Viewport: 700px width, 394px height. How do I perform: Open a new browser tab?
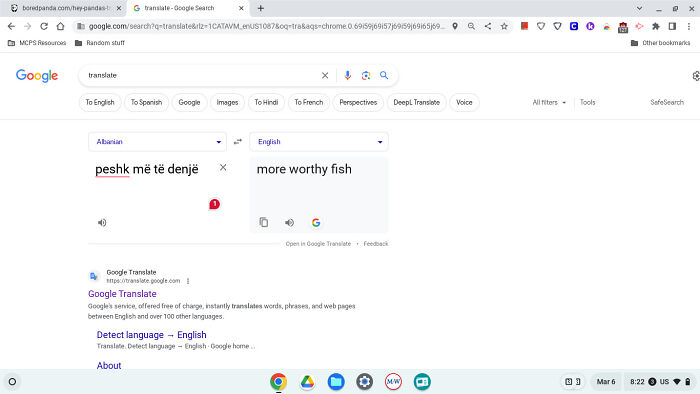(261, 8)
